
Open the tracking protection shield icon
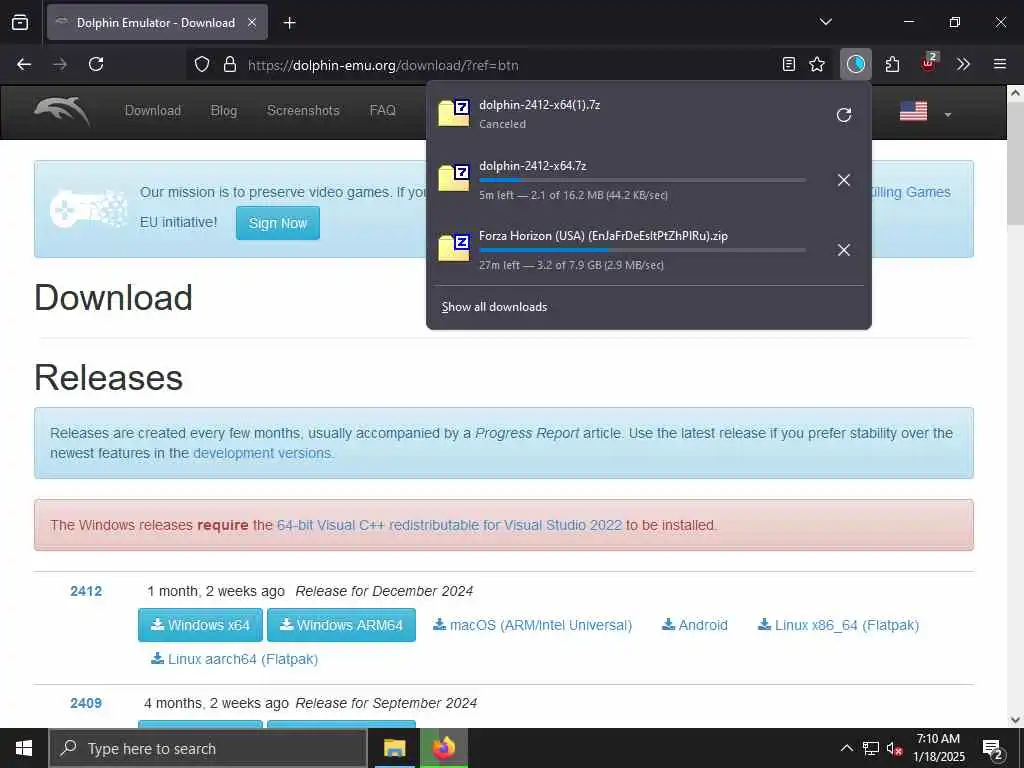coord(202,65)
